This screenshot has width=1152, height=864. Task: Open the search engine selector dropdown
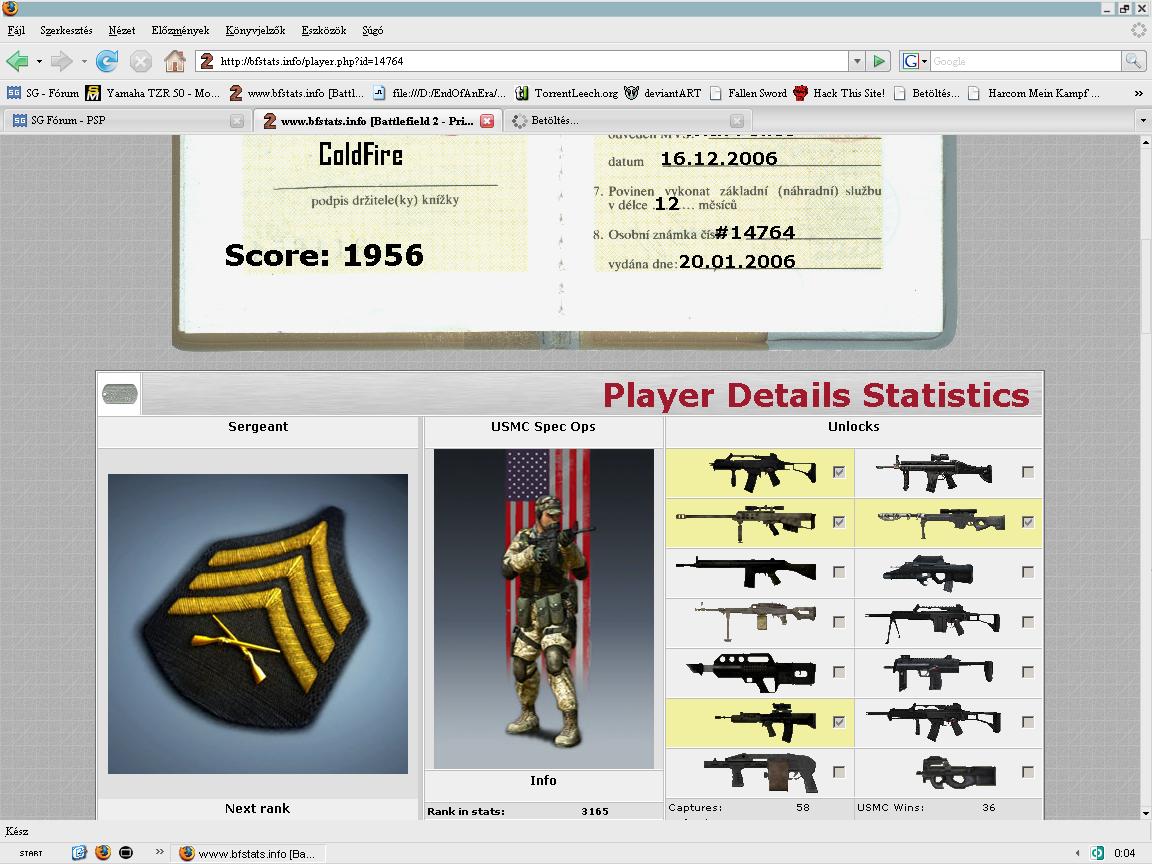[913, 61]
